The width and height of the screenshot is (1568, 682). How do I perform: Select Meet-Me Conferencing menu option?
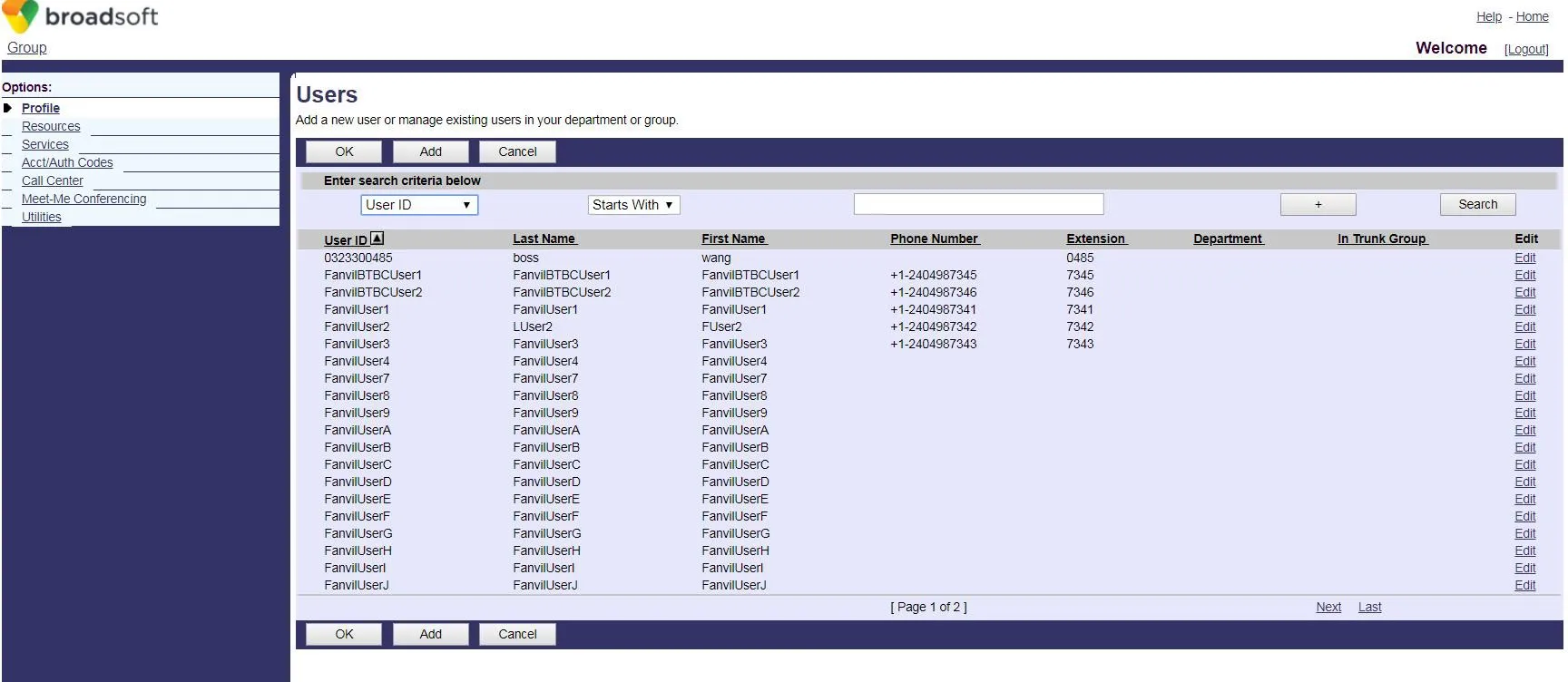(83, 199)
